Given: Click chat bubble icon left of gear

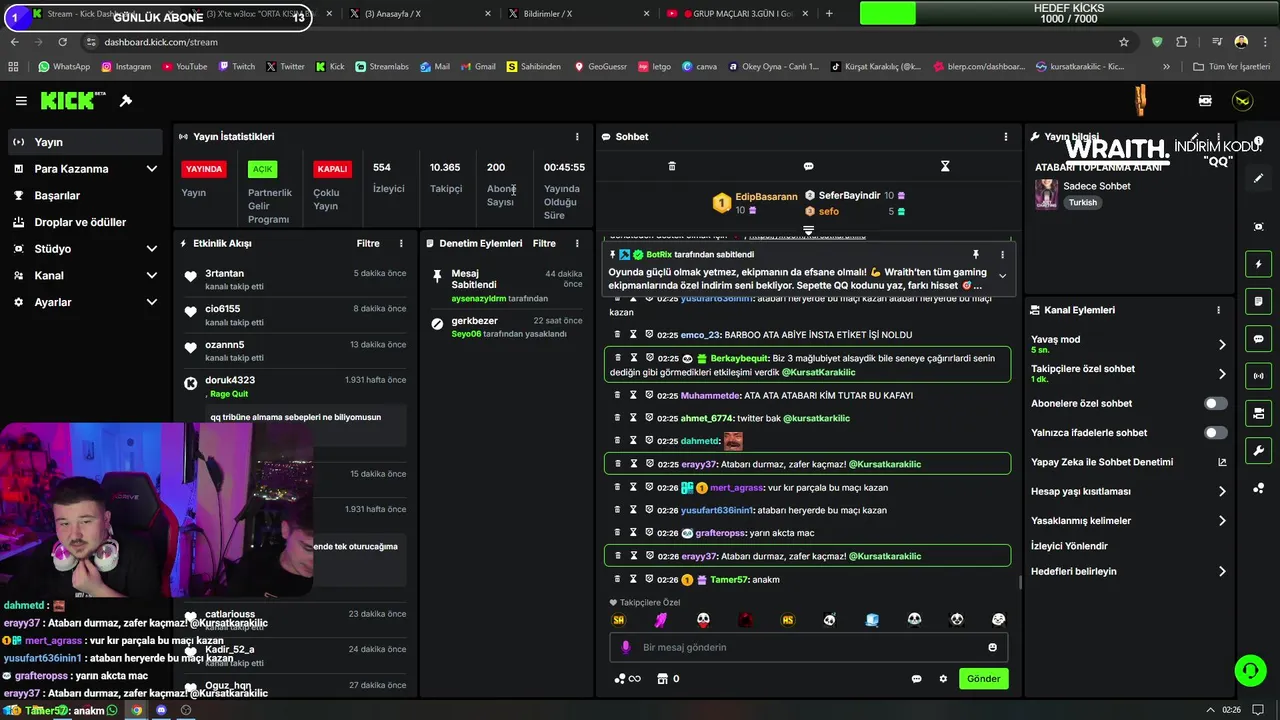Looking at the screenshot, I should (916, 679).
